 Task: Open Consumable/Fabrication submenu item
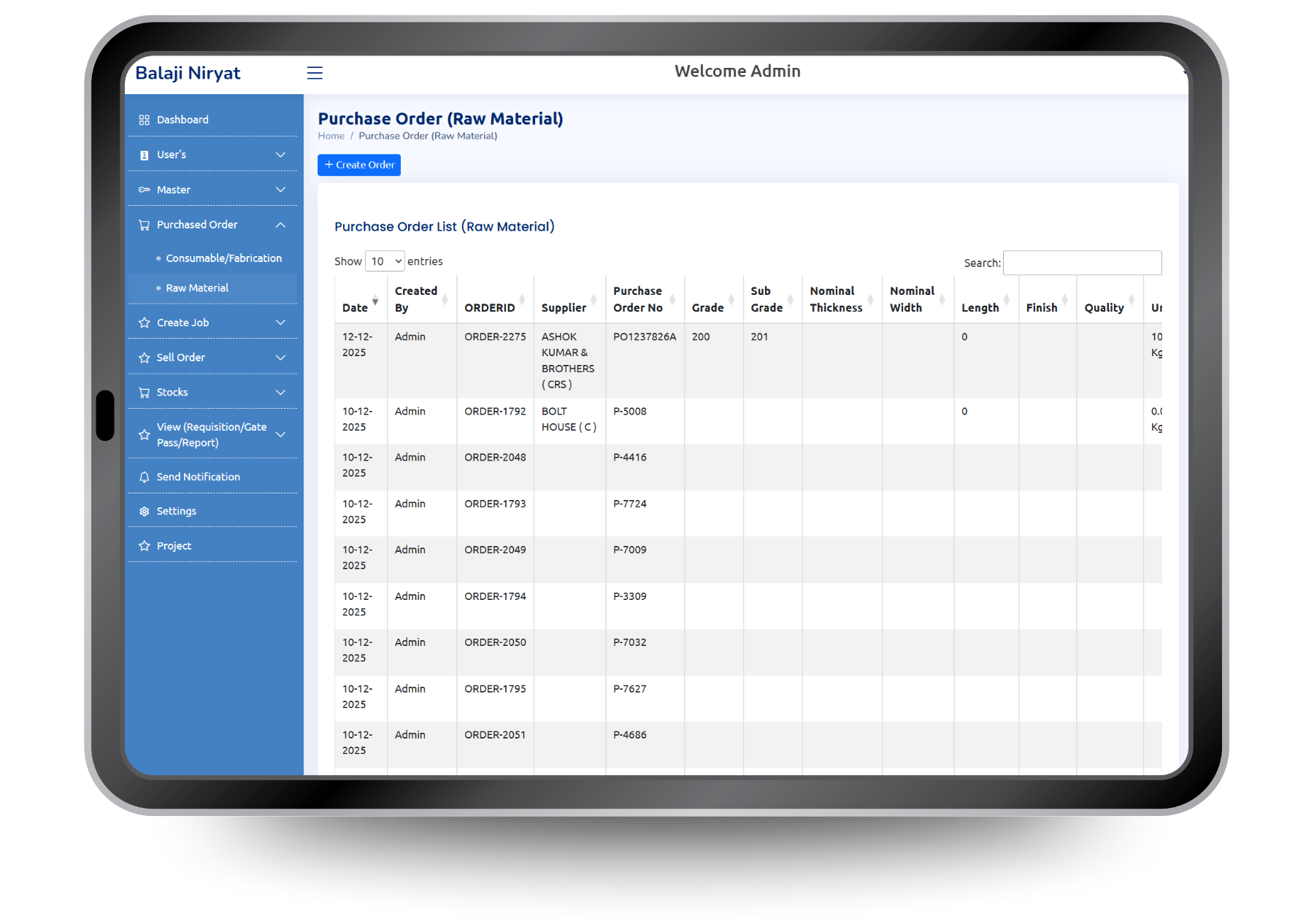(x=223, y=258)
